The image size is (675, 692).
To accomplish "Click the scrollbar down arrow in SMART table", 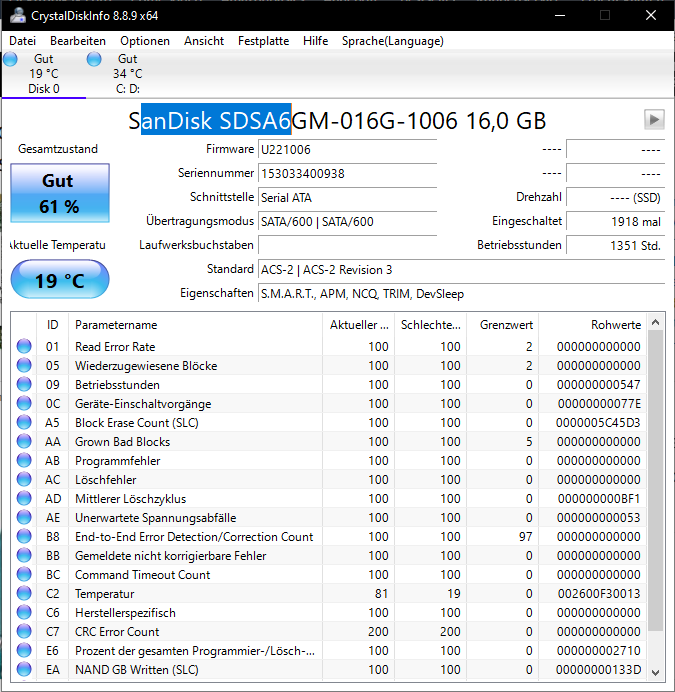I will click(x=656, y=673).
